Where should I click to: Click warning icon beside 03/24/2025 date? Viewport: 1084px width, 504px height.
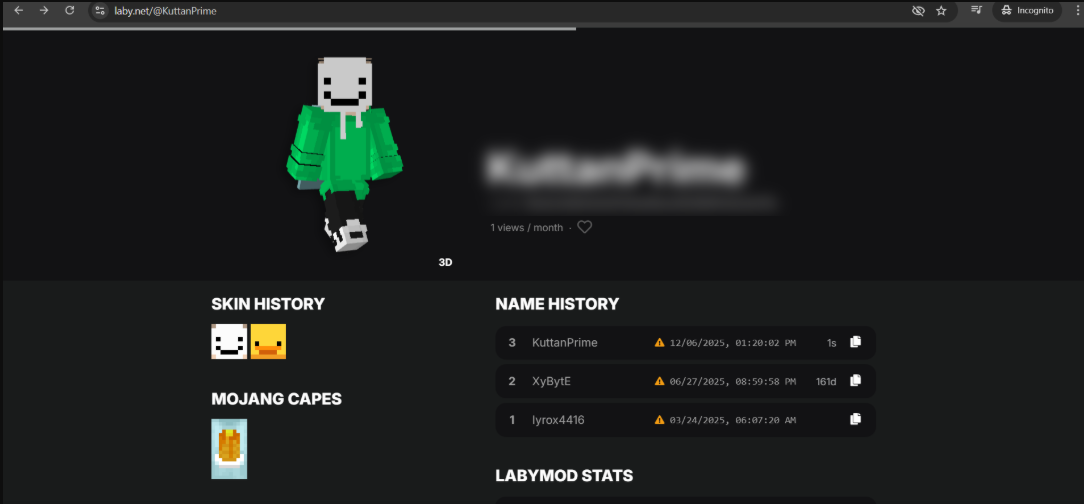[660, 420]
